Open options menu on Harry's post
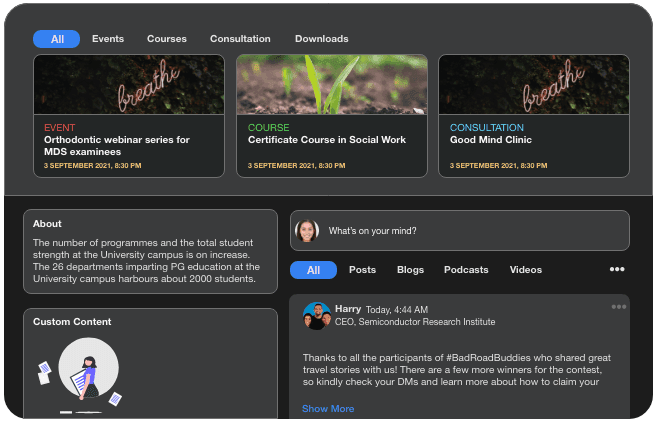The height and width of the screenshot is (423, 657). click(x=619, y=307)
